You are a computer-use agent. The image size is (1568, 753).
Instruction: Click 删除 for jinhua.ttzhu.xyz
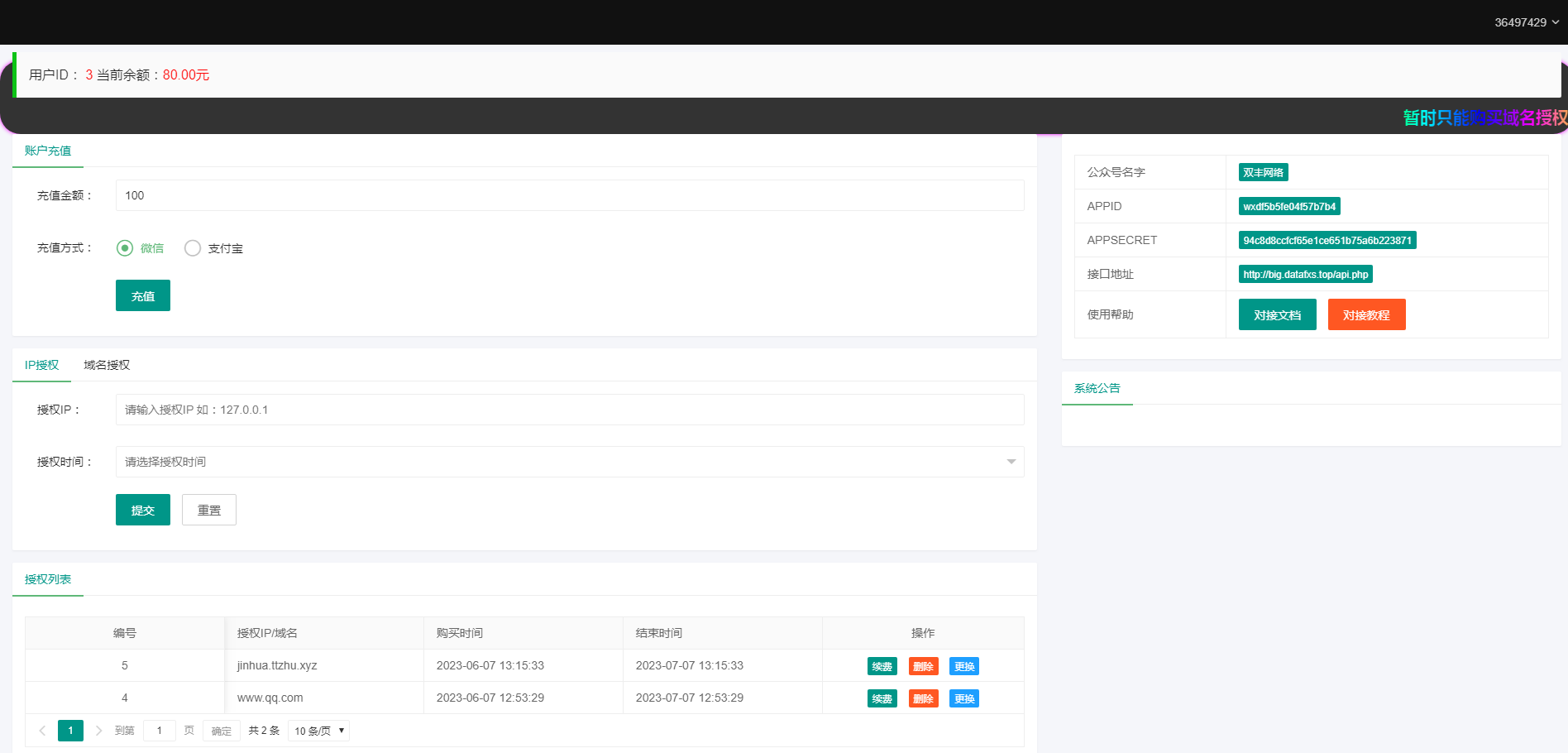(x=923, y=666)
